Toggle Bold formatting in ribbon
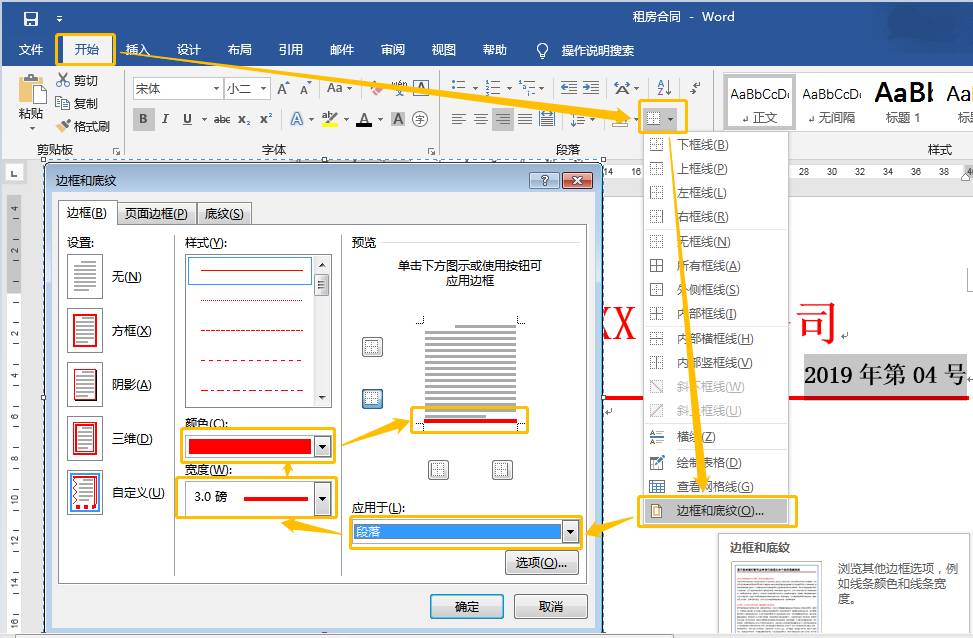Screen dimensions: 973x638 coord(143,120)
